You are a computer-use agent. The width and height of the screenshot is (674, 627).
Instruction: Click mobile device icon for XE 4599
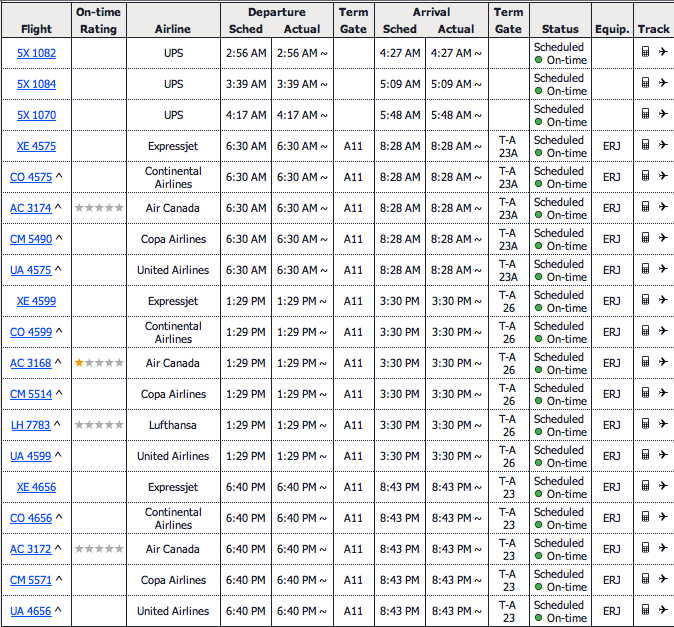pyautogui.click(x=645, y=300)
